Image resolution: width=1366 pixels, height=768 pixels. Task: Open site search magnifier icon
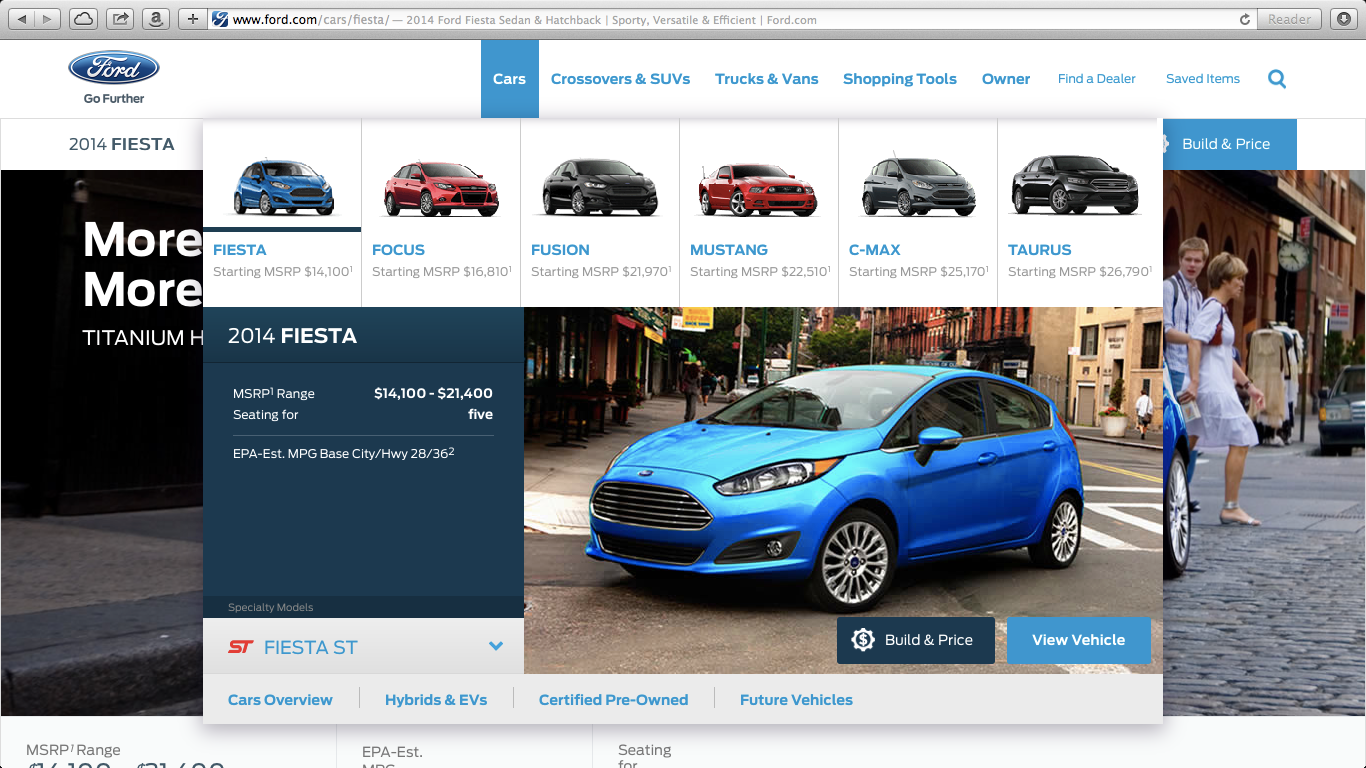pyautogui.click(x=1277, y=79)
